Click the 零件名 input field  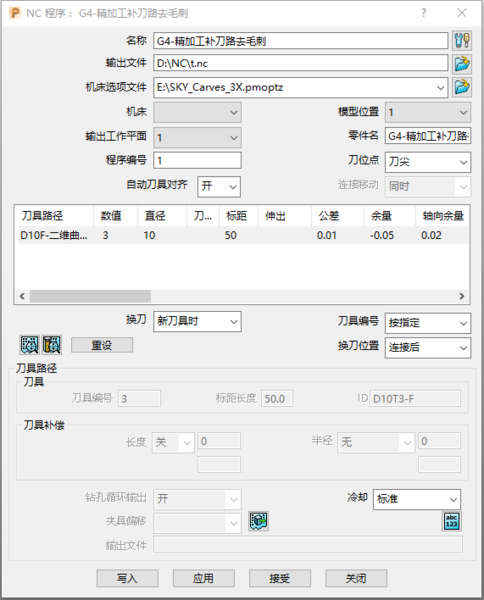(428, 136)
